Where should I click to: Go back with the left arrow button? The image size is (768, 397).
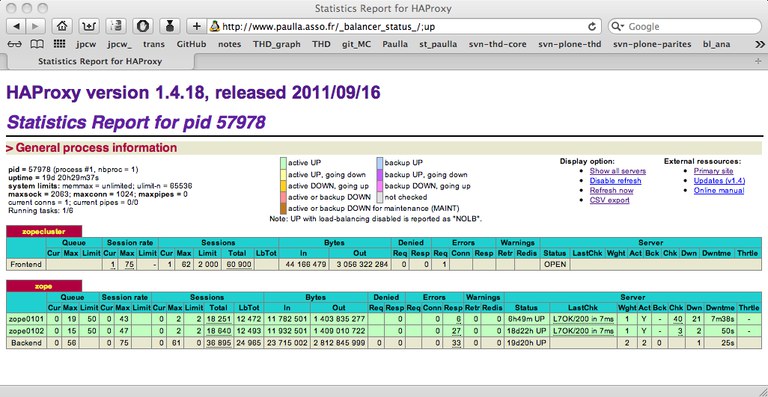[16, 26]
